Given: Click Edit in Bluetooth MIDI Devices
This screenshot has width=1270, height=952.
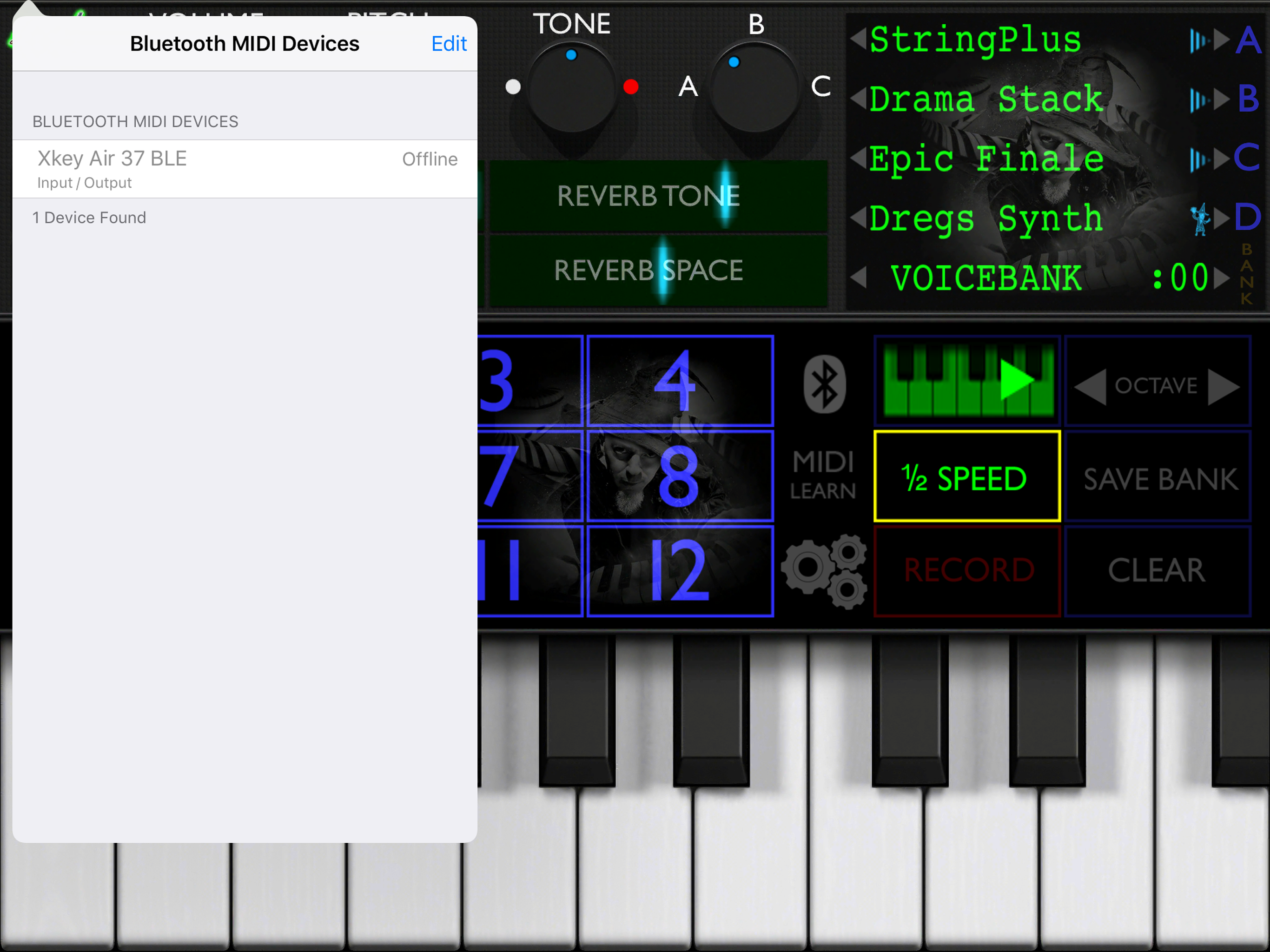Looking at the screenshot, I should point(449,44).
